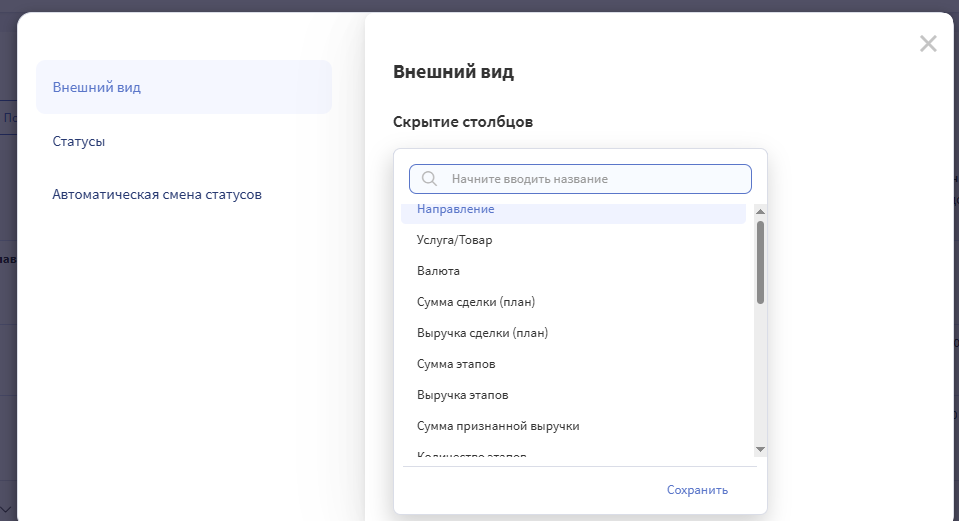Go to the 'Автоматическая смена статусов' section
The image size is (959, 521).
point(157,194)
